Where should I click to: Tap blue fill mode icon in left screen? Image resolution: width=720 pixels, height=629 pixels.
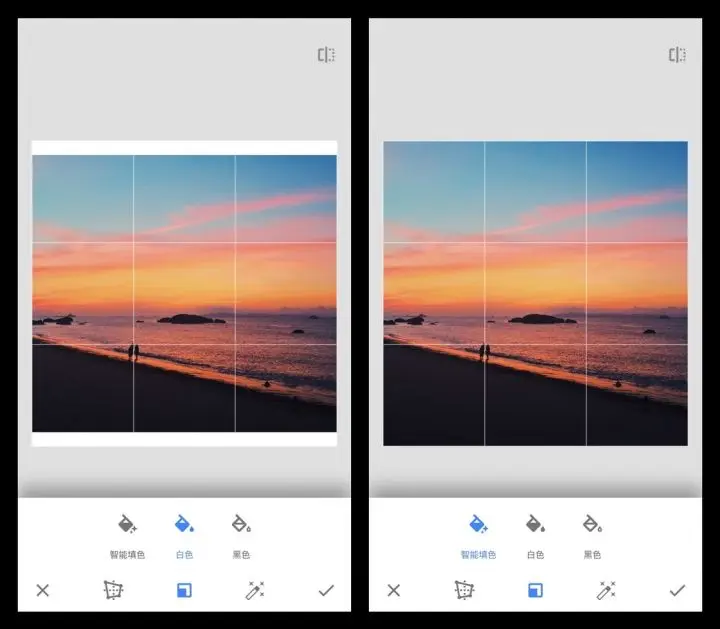[x=184, y=590]
